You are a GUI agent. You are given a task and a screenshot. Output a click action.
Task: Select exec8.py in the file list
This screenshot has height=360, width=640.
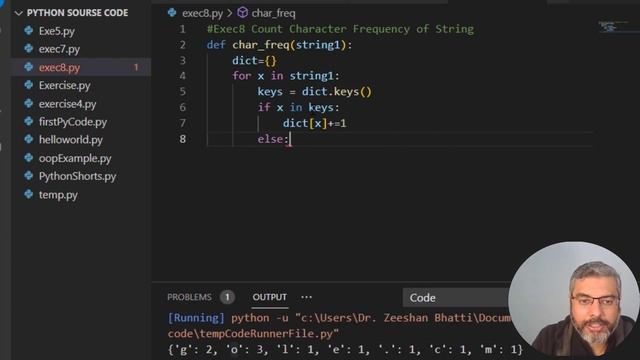pos(59,67)
